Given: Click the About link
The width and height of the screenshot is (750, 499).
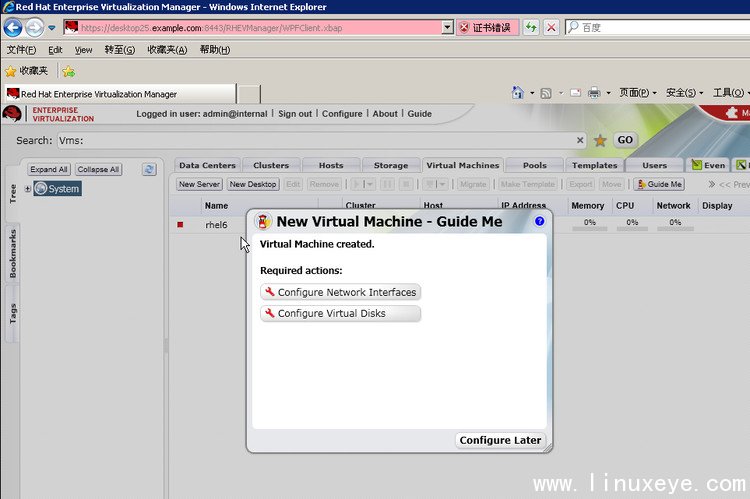Looking at the screenshot, I should pos(385,114).
